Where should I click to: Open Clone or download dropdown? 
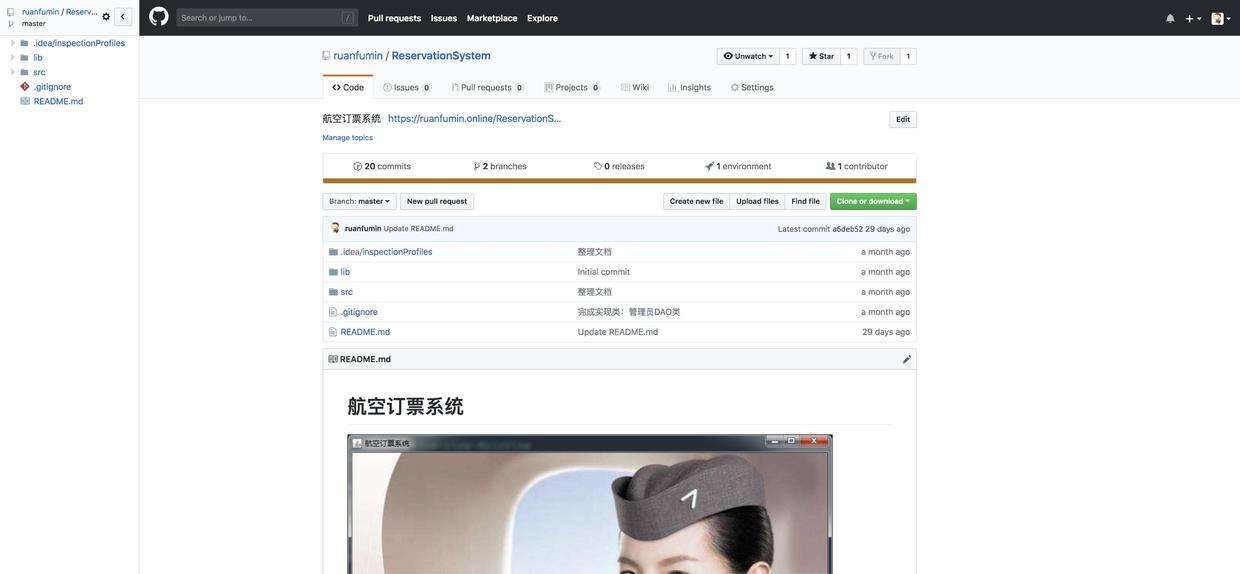[x=873, y=201]
